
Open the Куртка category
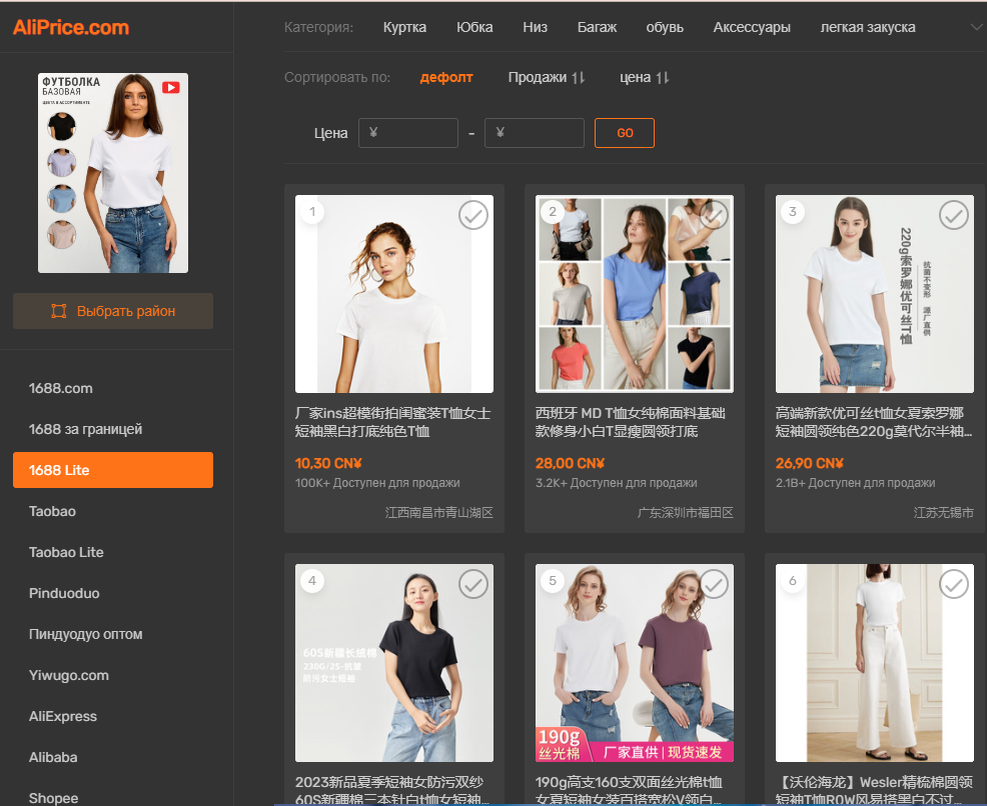pyautogui.click(x=405, y=27)
